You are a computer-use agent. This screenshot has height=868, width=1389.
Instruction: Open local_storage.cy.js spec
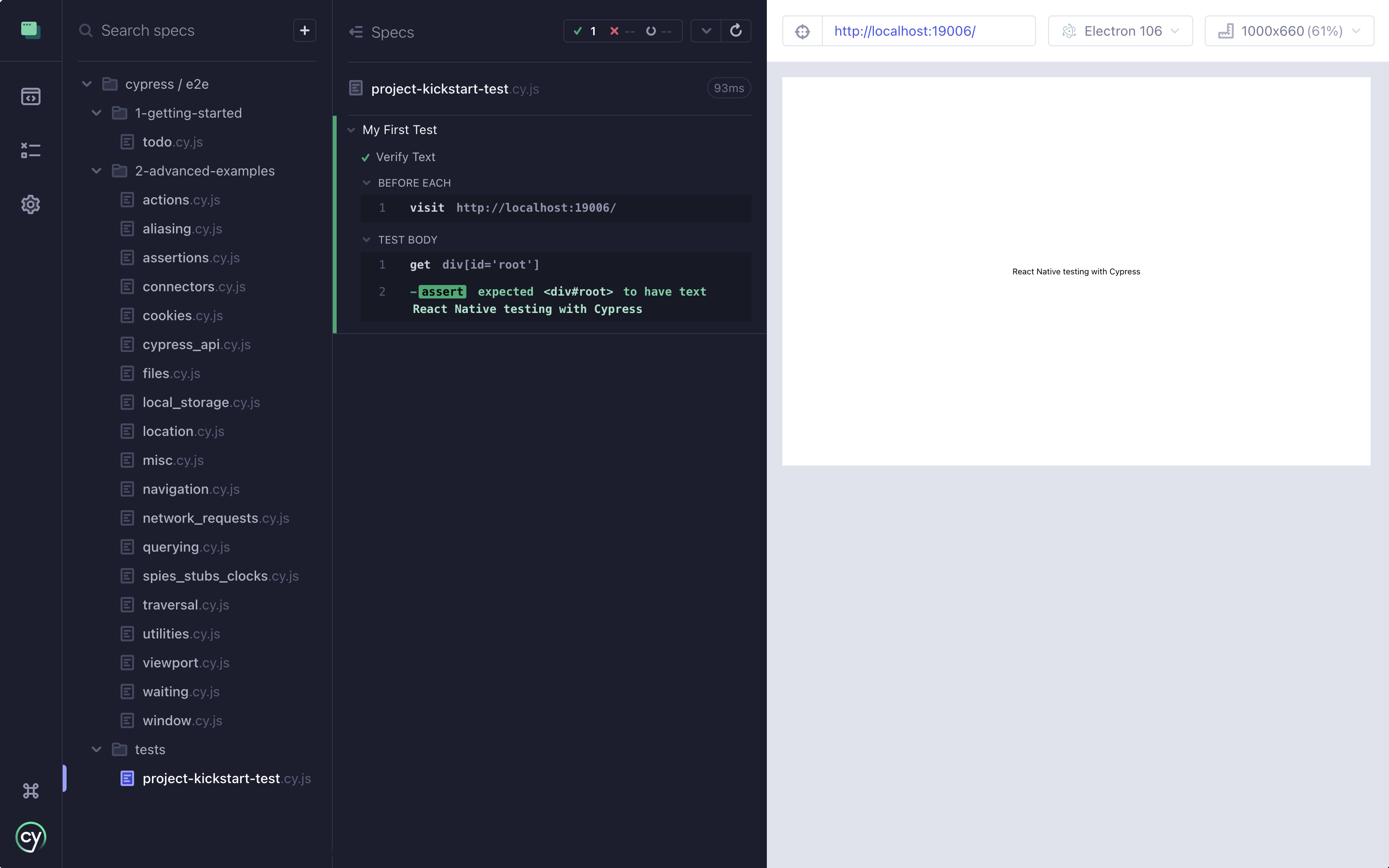click(201, 403)
